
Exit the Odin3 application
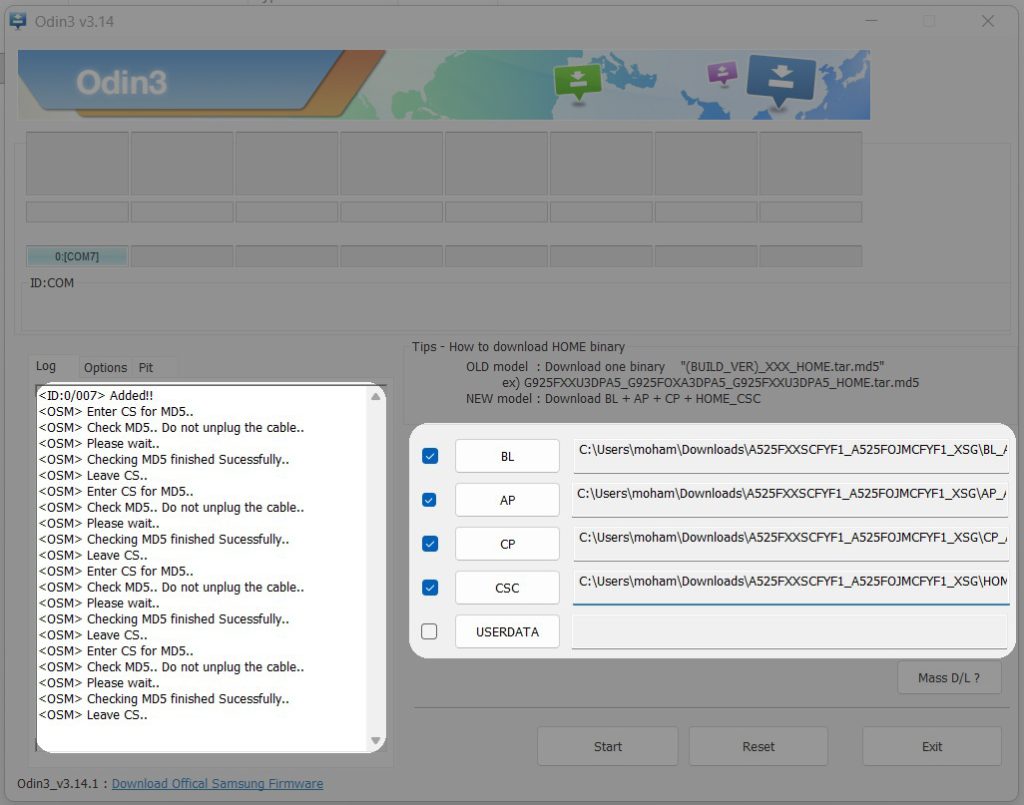(x=932, y=746)
